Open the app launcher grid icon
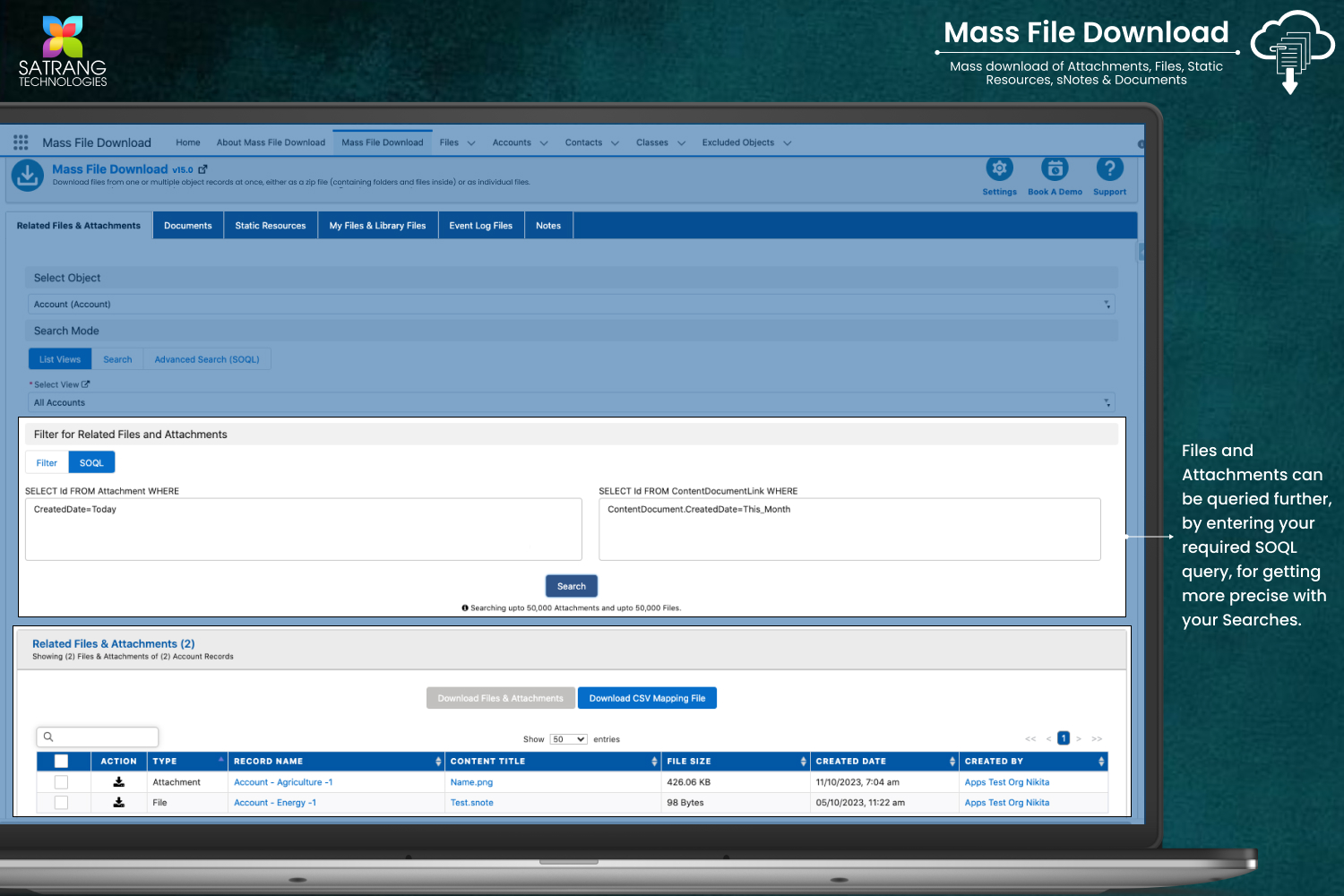 point(21,142)
